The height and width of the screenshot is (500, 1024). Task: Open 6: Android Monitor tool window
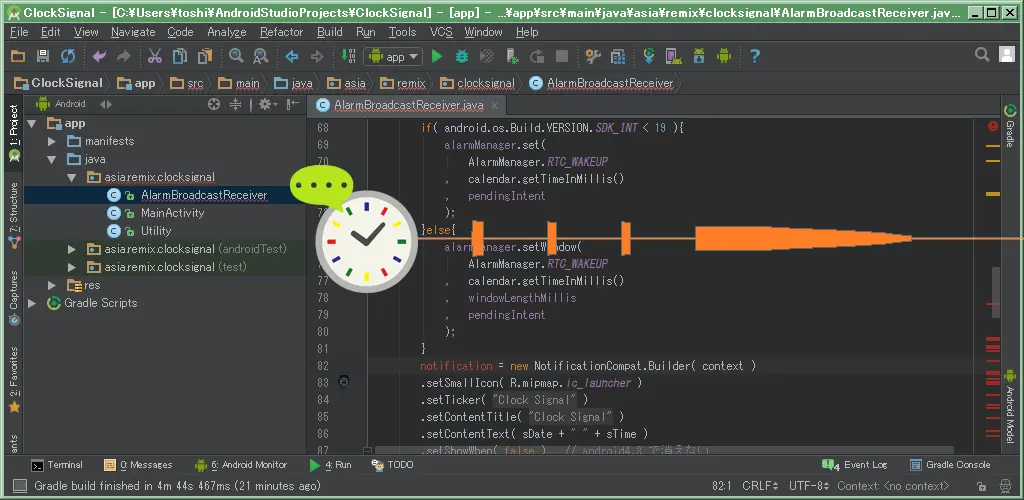coord(241,465)
